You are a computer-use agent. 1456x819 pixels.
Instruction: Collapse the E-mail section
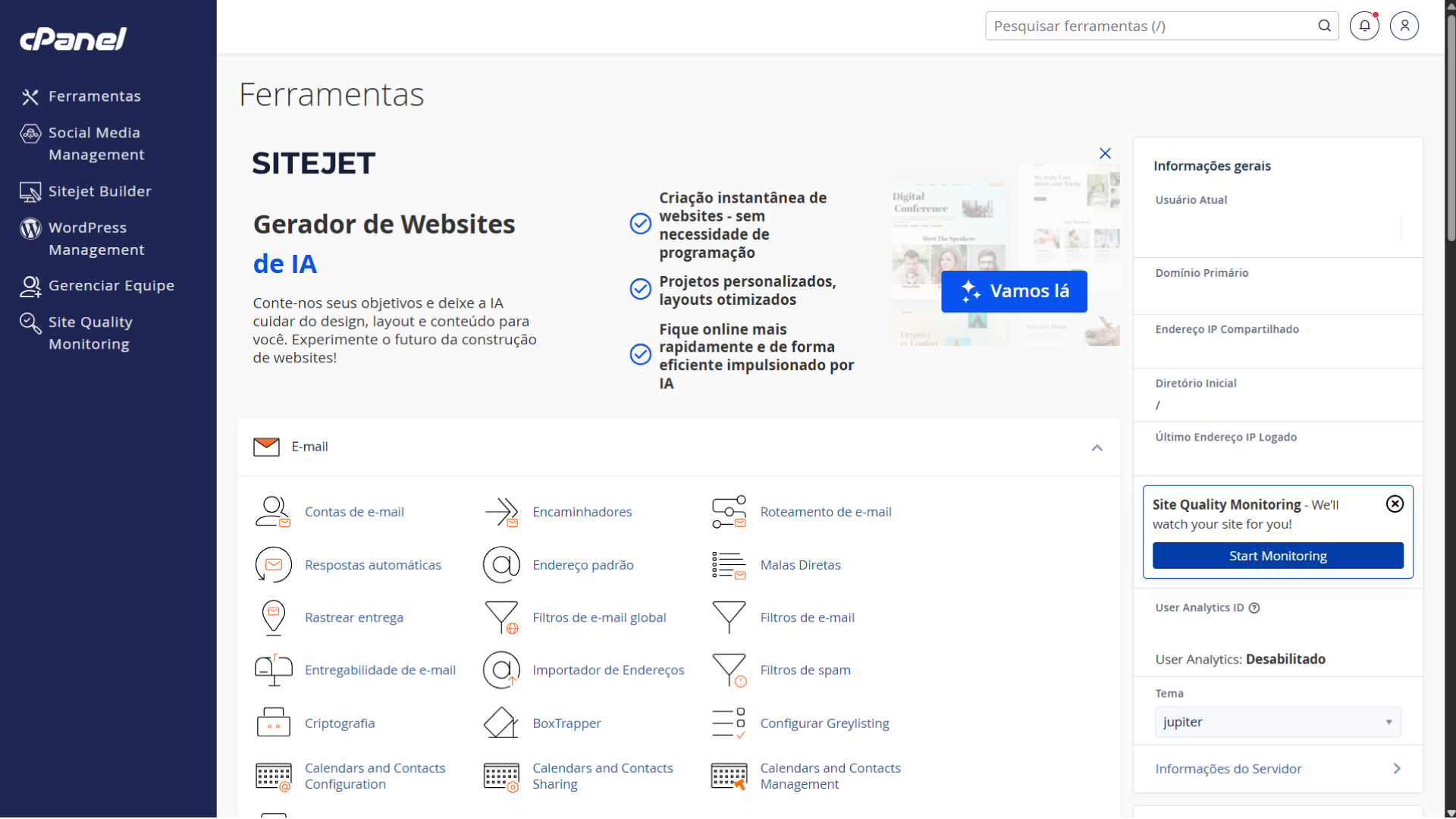[x=1097, y=447]
